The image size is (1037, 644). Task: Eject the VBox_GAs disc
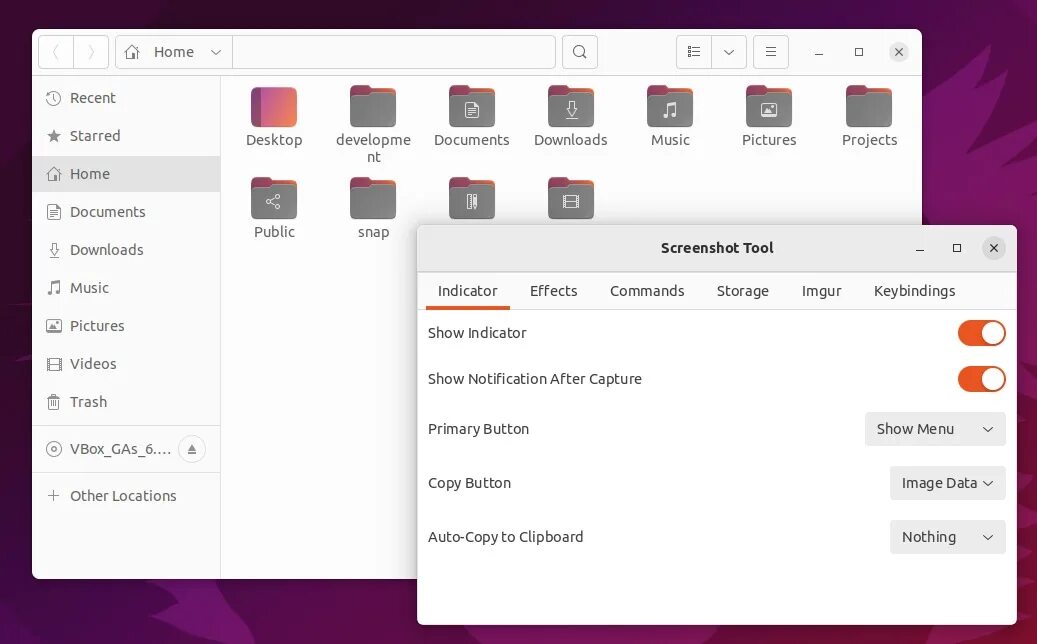click(192, 450)
